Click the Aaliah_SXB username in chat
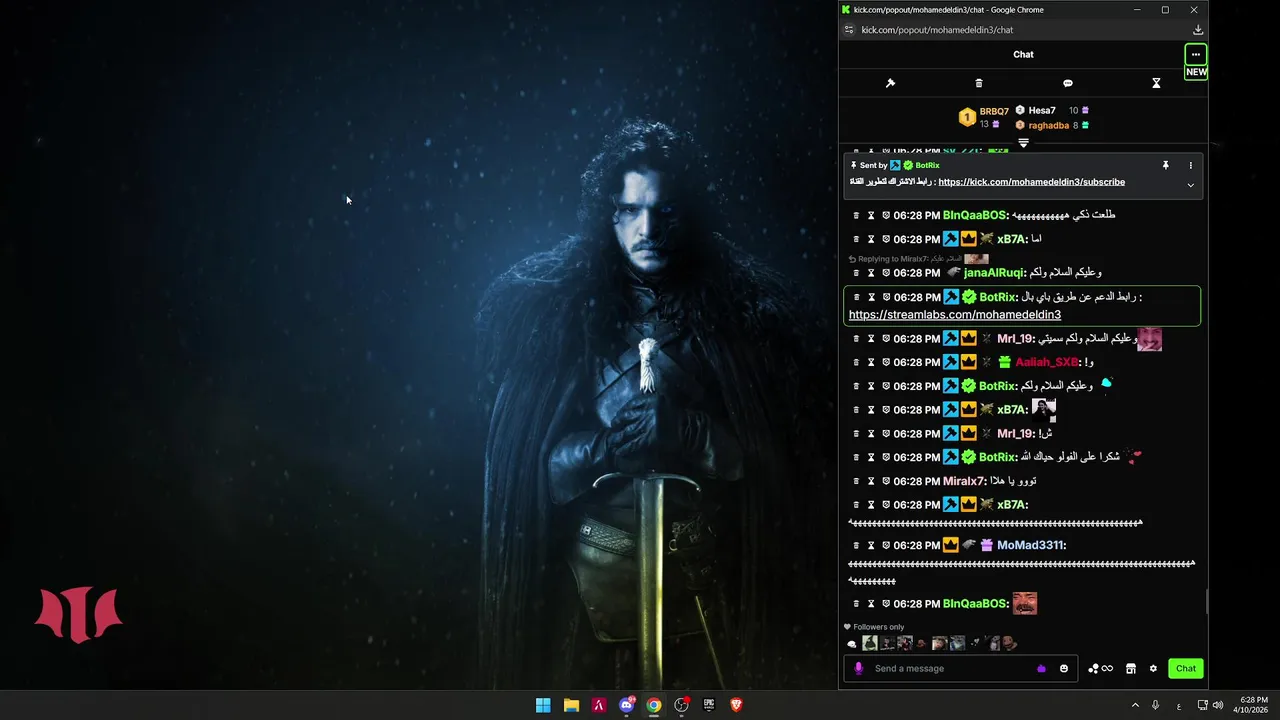The image size is (1280, 720). [1049, 362]
